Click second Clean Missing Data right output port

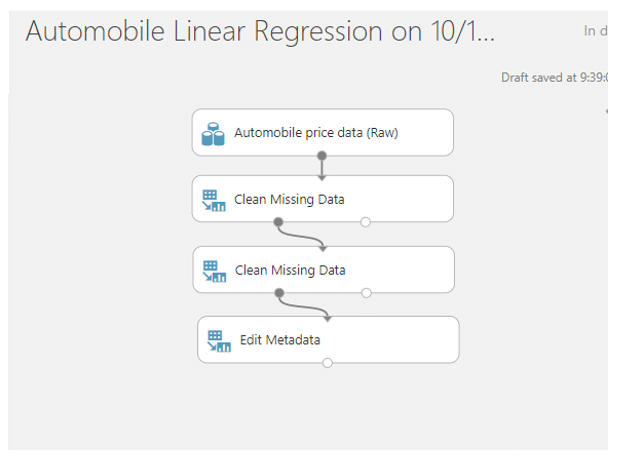(366, 293)
